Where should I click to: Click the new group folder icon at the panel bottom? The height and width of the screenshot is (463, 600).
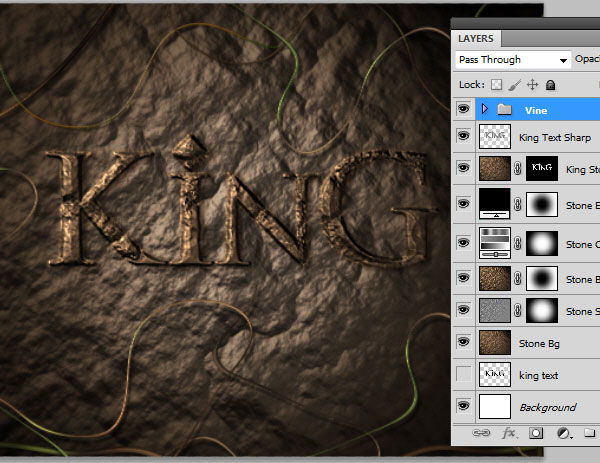coord(590,433)
